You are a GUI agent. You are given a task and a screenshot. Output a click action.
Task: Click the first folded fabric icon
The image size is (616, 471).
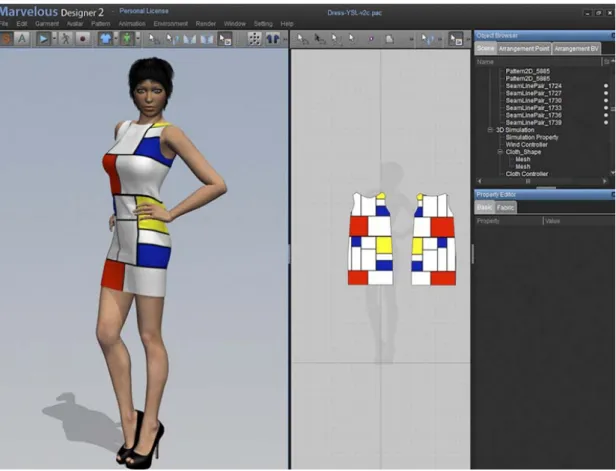[190, 39]
